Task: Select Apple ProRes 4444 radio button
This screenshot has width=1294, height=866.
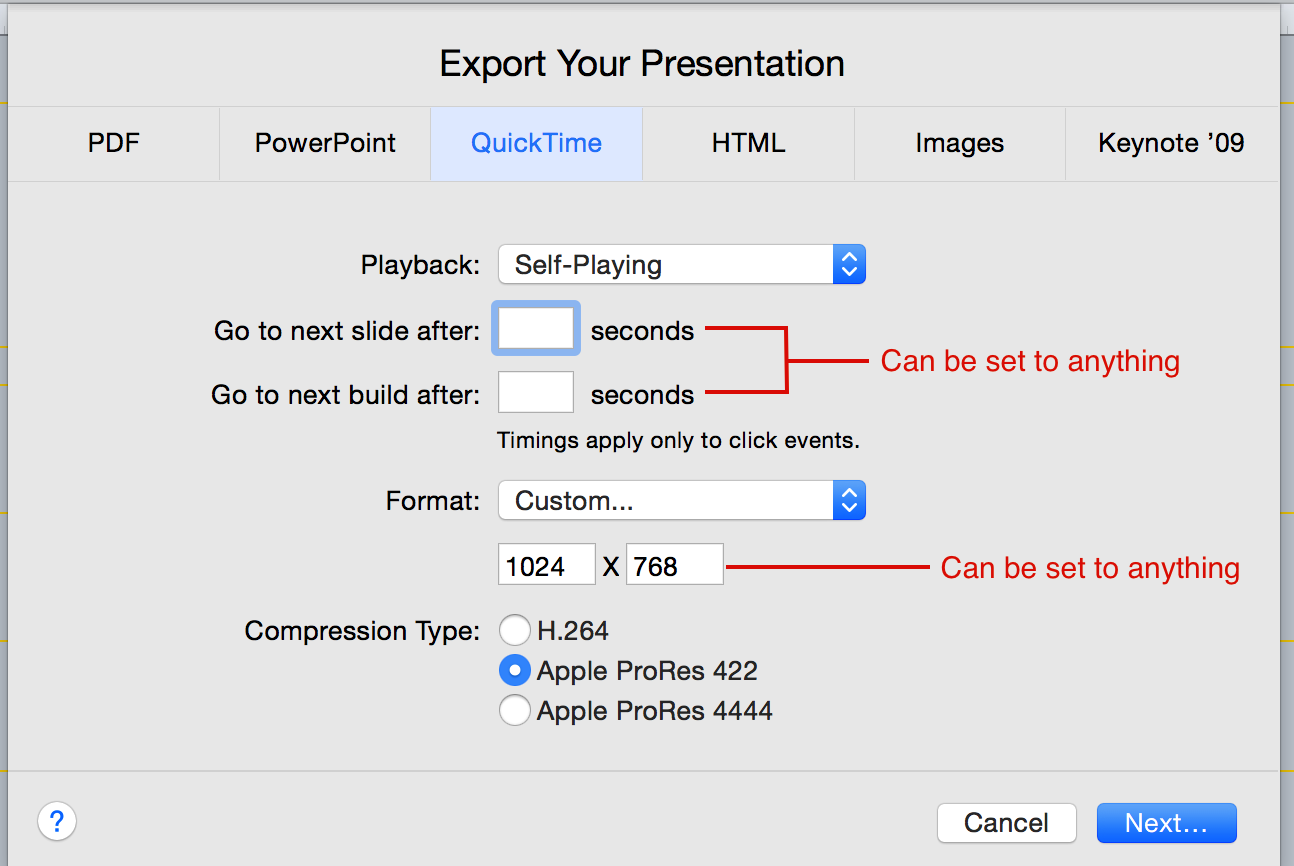Action: (514, 711)
